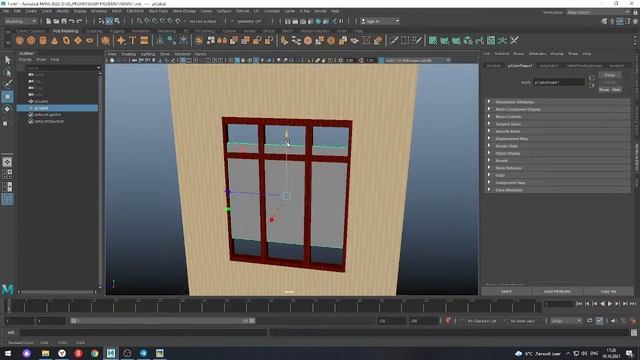Create a polygon plane from the shelf

[x=78, y=40]
